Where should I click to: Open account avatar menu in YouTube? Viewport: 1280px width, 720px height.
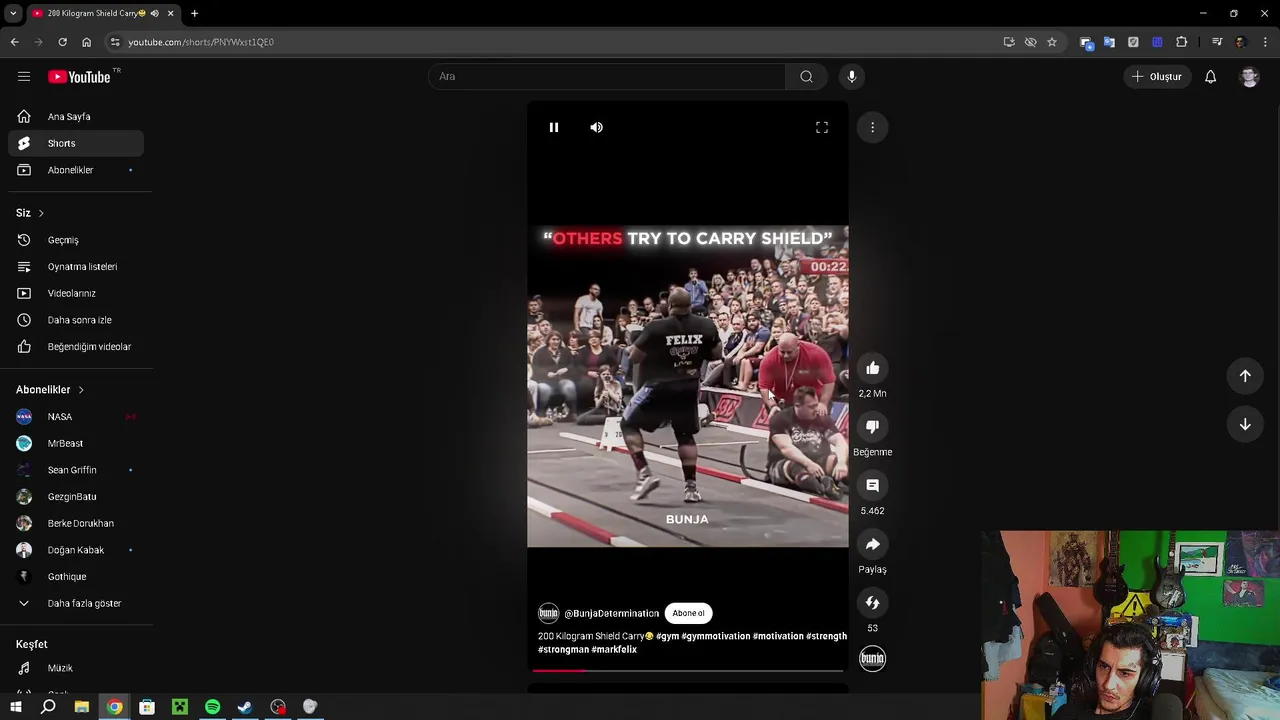click(x=1249, y=76)
